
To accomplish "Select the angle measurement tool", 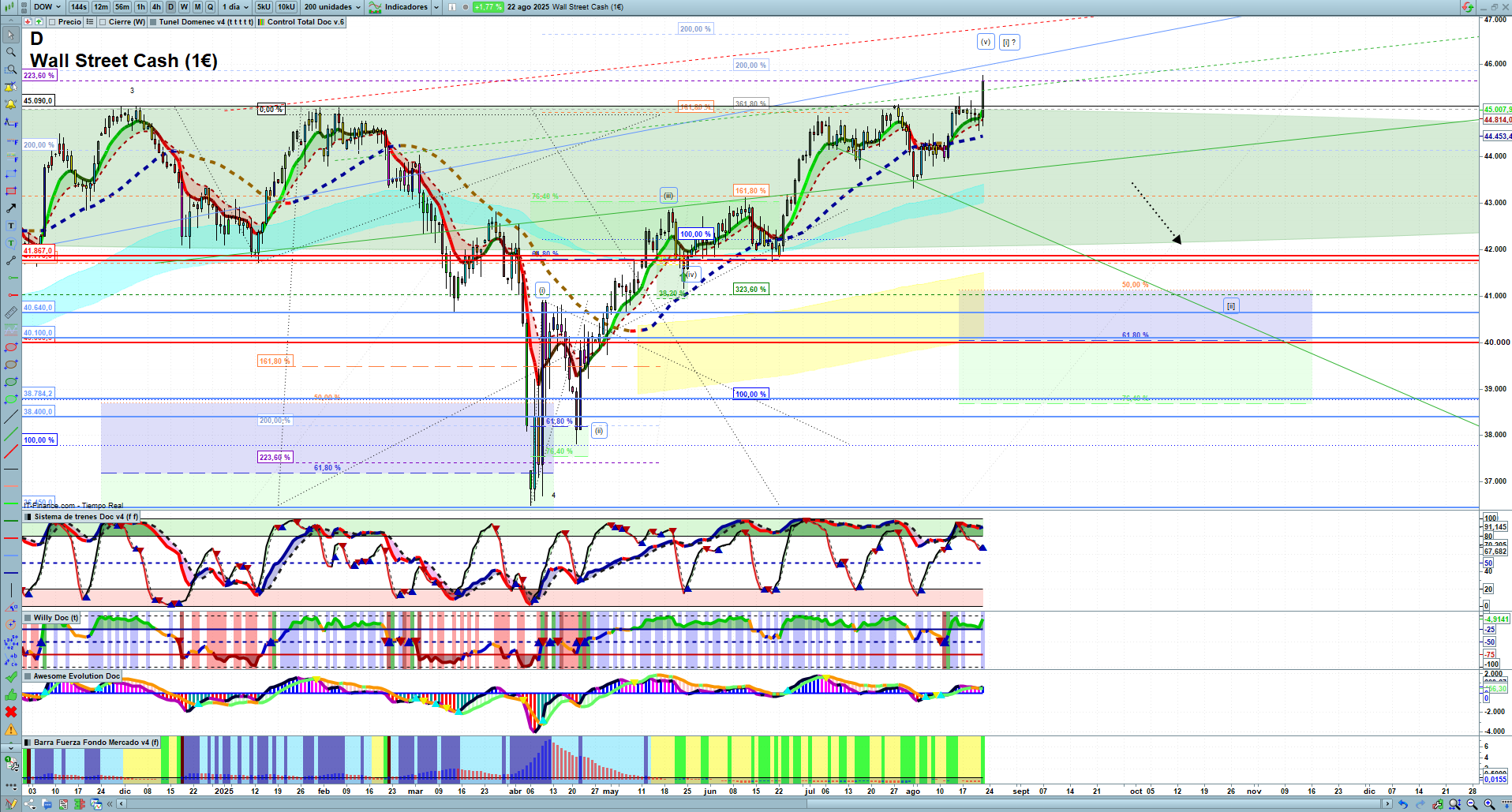I will [10, 608].
